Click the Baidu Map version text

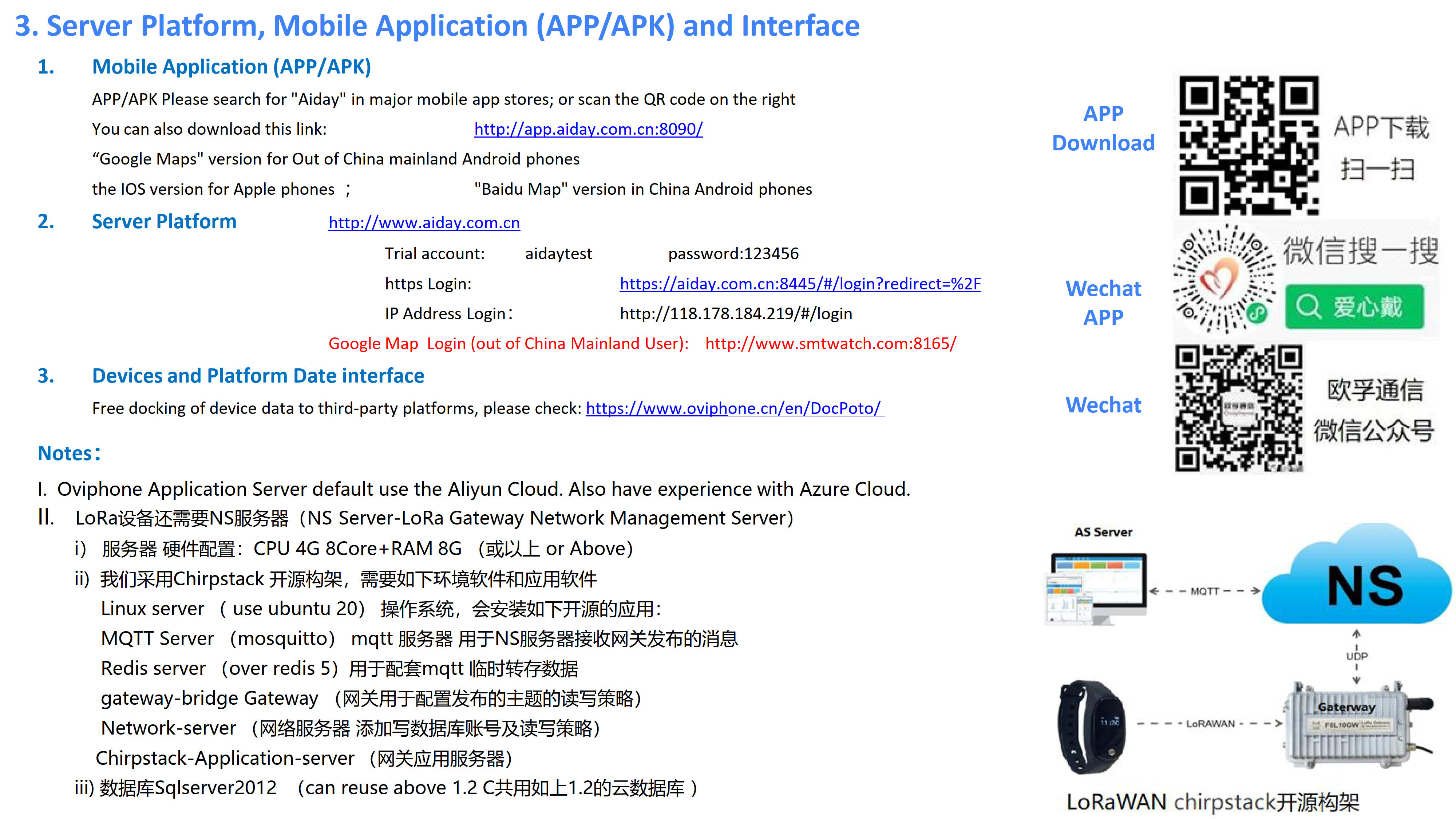[643, 189]
